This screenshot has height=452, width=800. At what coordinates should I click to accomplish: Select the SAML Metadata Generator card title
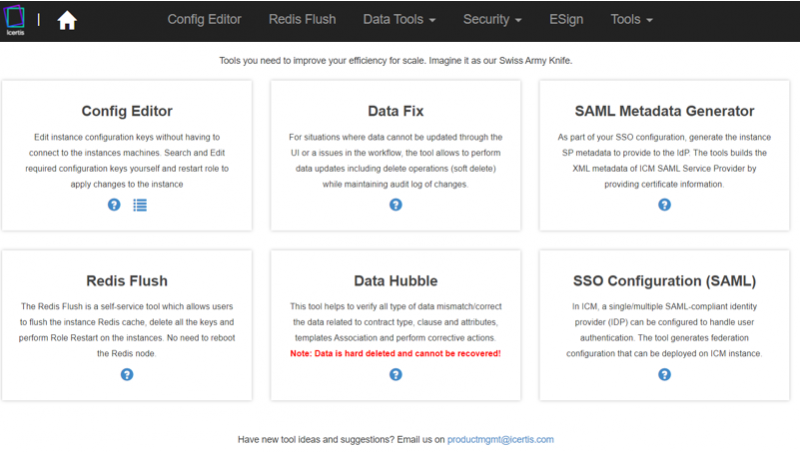pos(664,111)
